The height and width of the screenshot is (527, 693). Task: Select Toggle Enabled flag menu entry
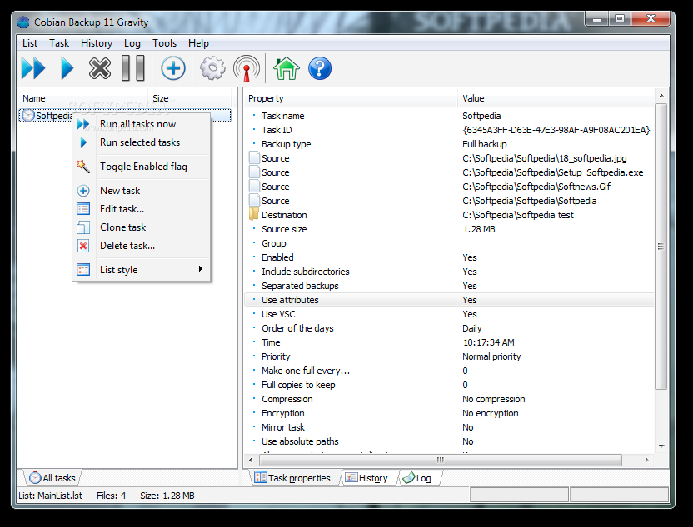(142, 167)
